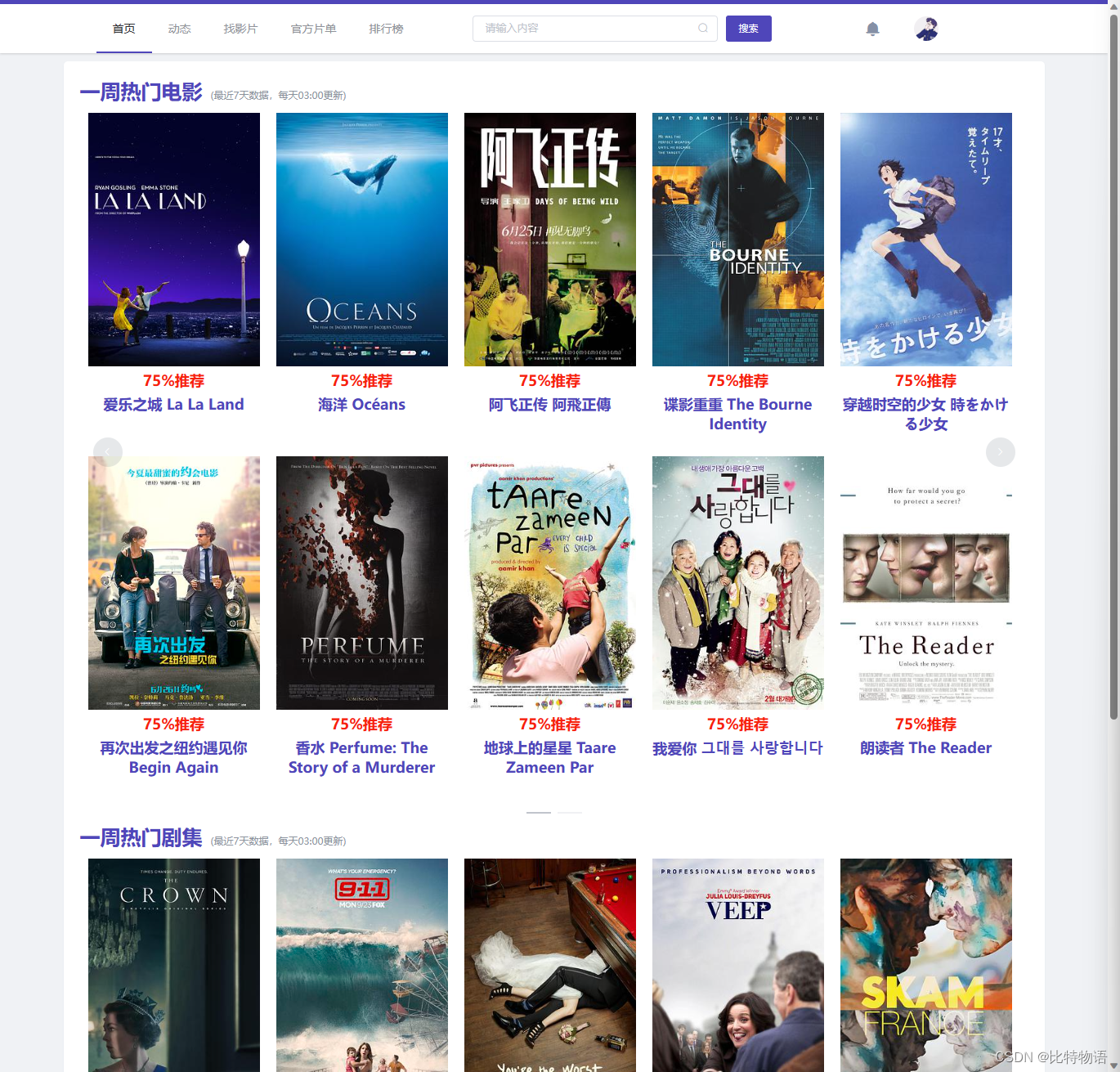Open The Bourne Identity poster
Image resolution: width=1120 pixels, height=1072 pixels.
click(x=738, y=240)
